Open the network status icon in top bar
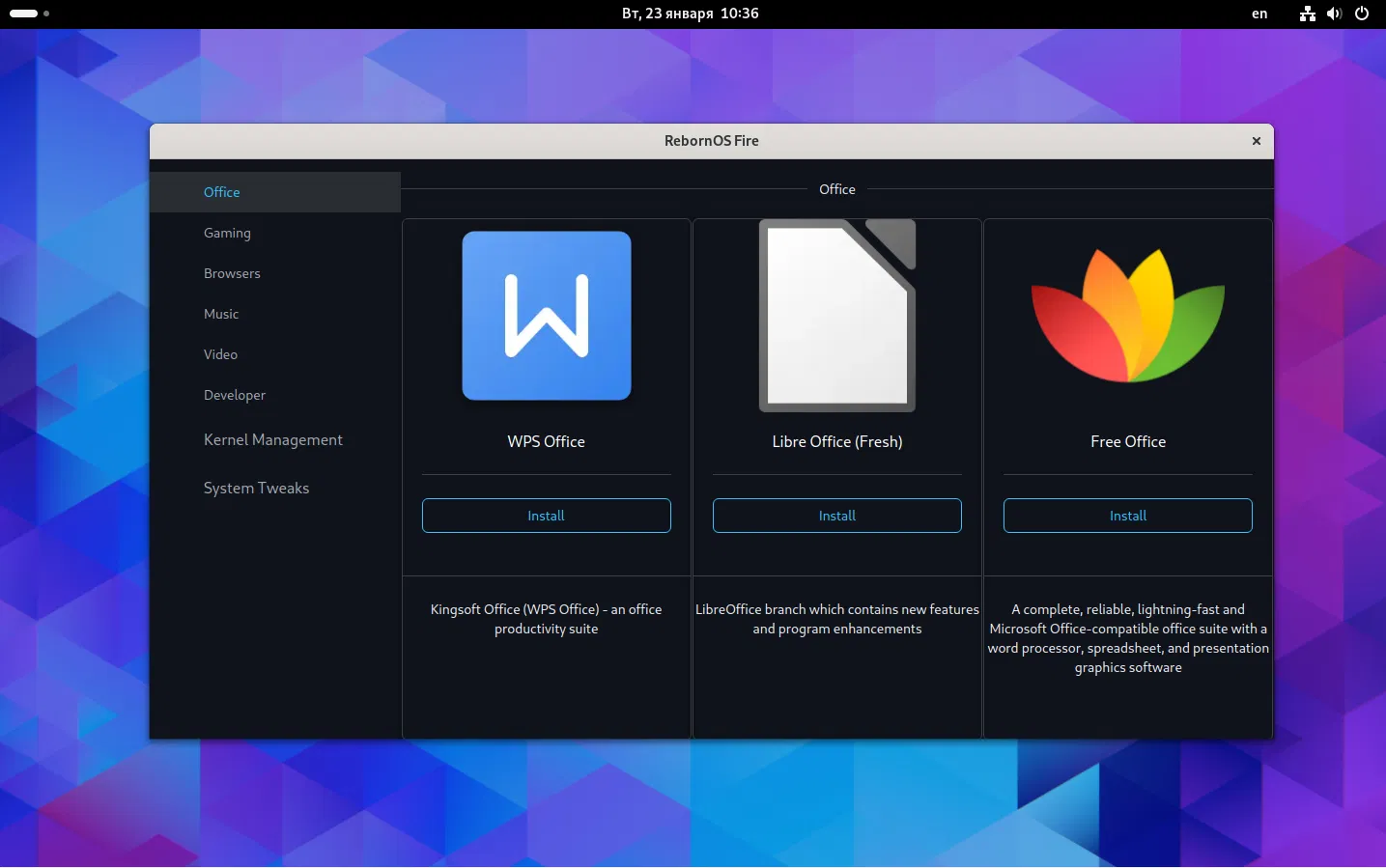Screen dimensions: 1386x868 point(1308,14)
